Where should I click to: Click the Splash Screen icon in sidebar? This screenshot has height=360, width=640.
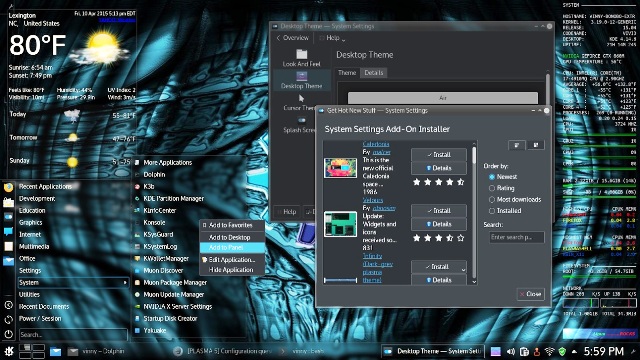point(302,120)
